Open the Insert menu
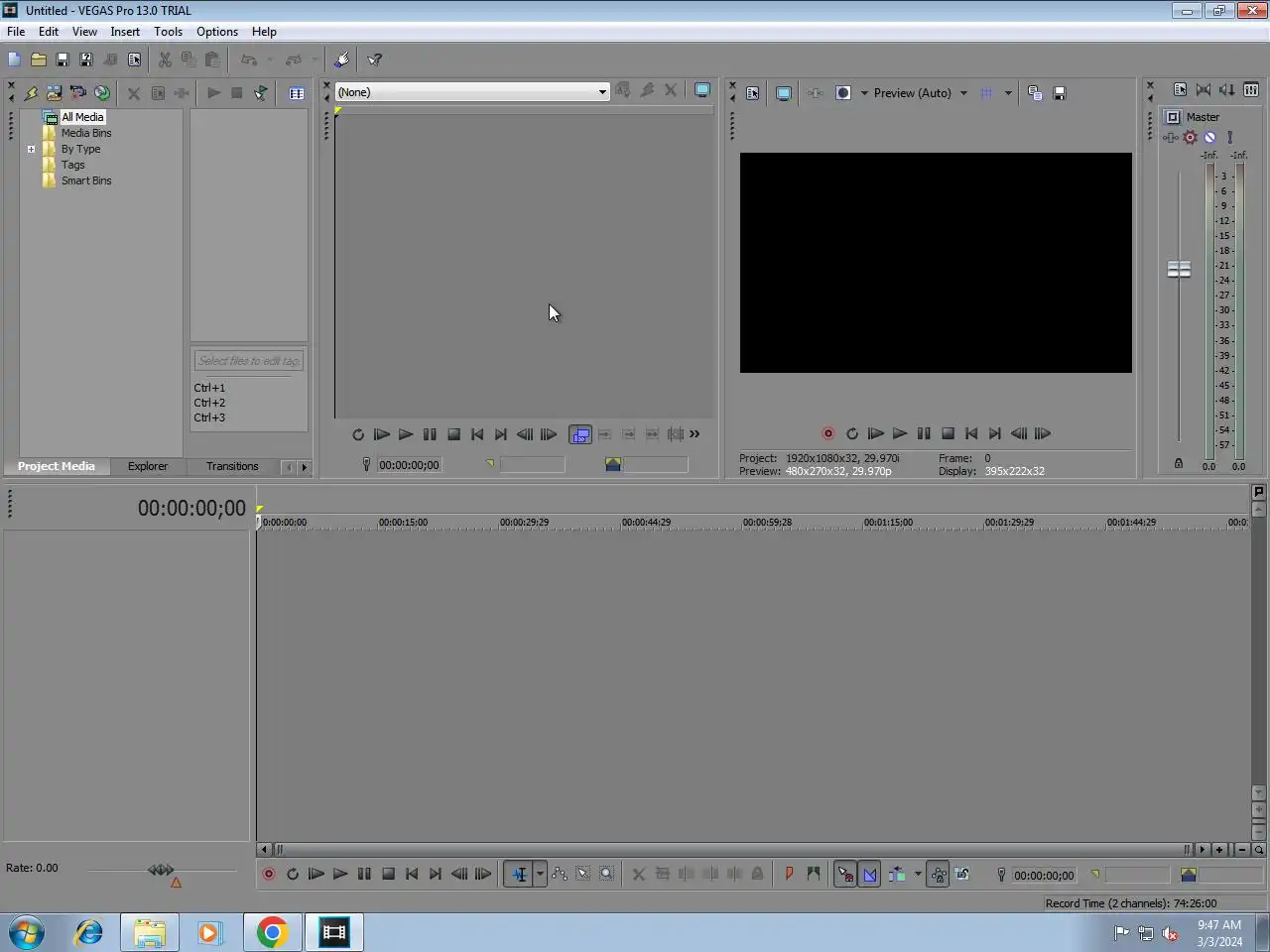 [x=125, y=32]
